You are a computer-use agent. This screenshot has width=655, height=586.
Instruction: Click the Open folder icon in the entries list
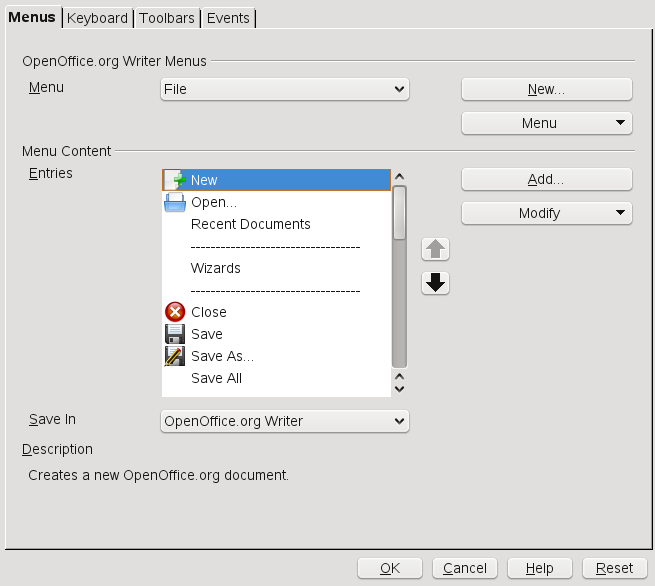click(175, 202)
